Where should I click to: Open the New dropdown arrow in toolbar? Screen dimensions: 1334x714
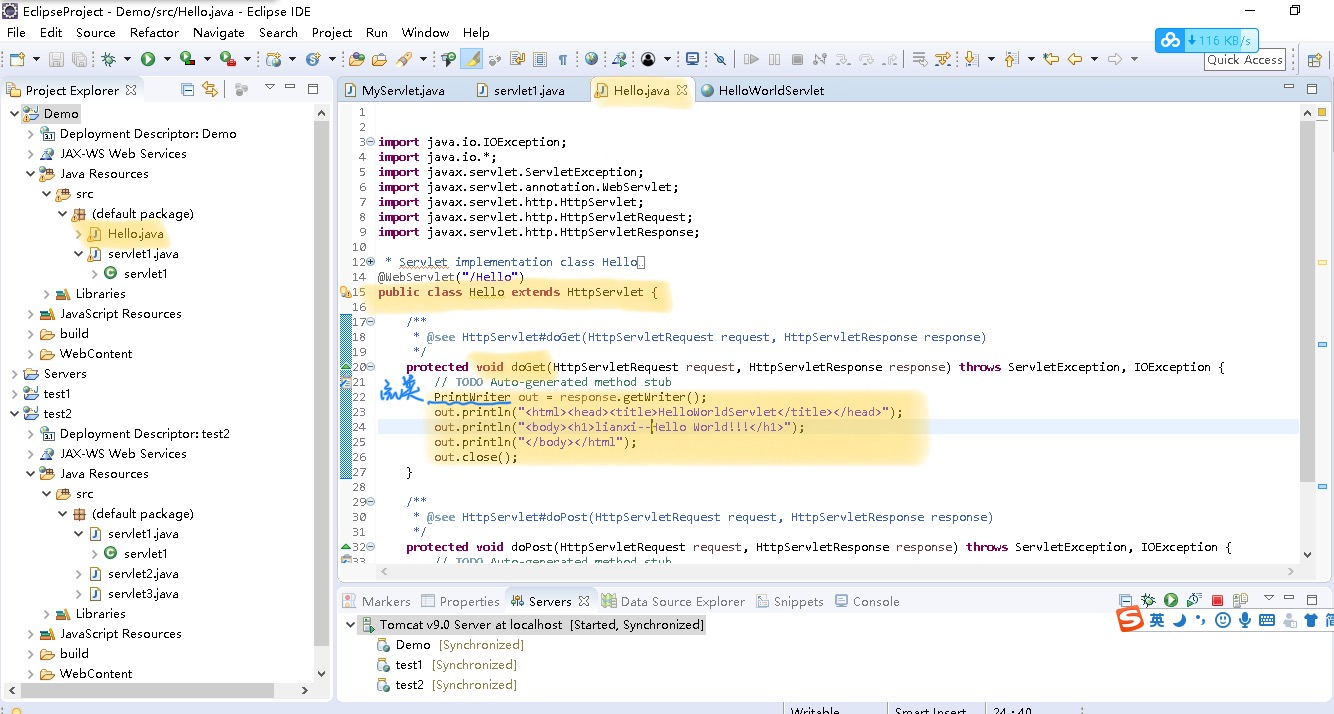tap(37, 59)
